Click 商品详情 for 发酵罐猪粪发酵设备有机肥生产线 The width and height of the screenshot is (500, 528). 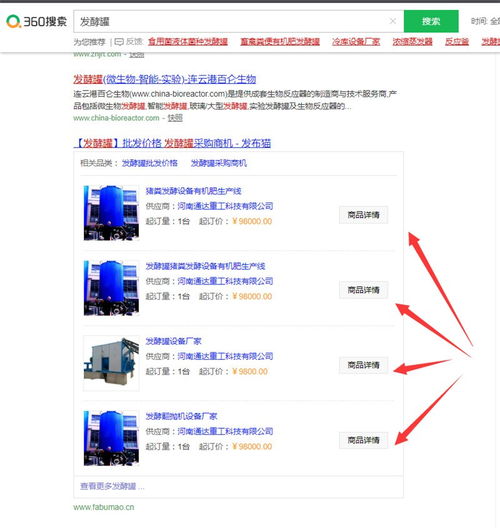click(x=363, y=290)
